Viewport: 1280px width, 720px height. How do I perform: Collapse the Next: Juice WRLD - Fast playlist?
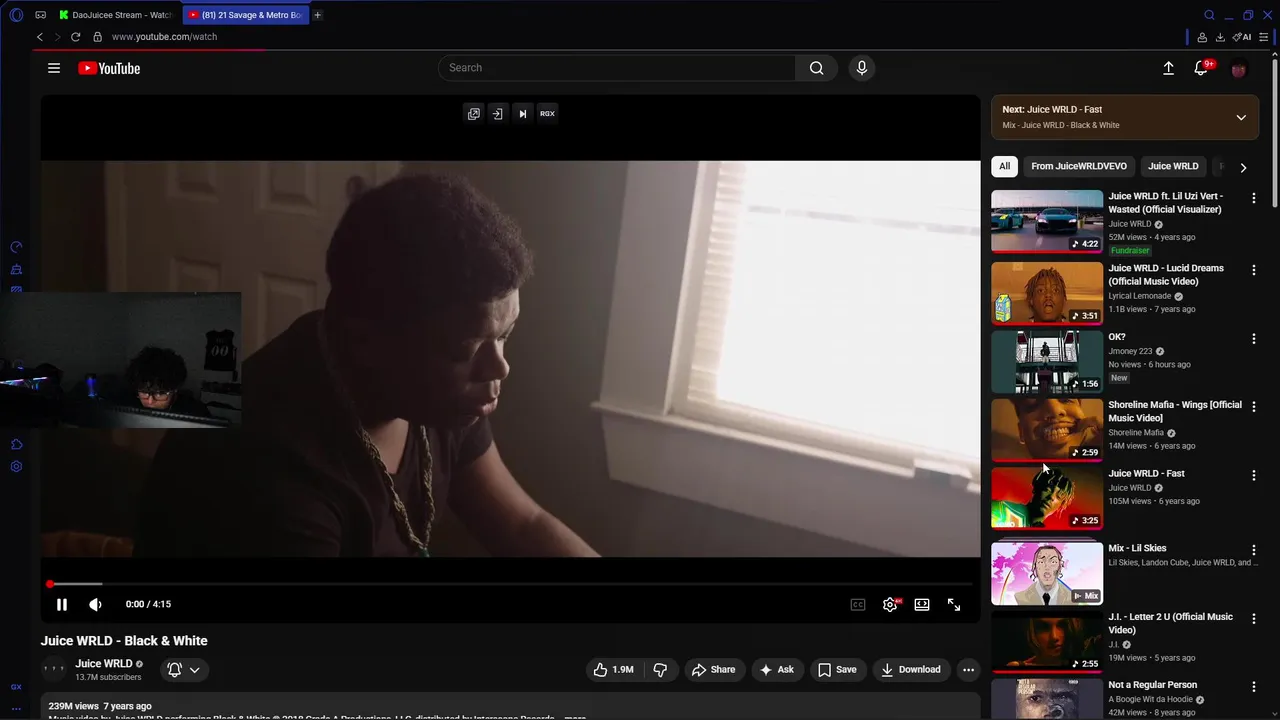[1241, 117]
